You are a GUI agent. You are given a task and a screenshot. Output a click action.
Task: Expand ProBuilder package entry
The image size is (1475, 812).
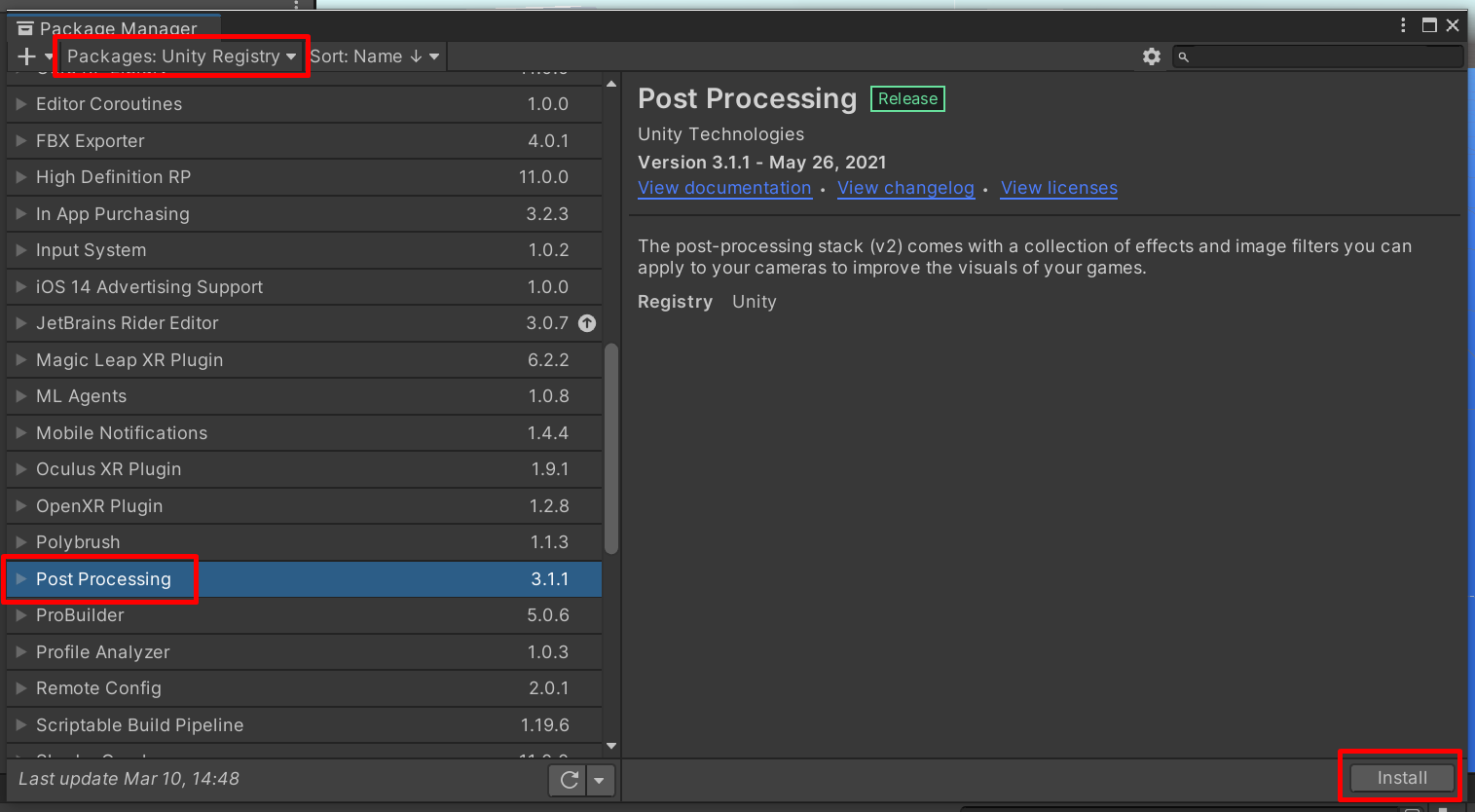point(21,615)
